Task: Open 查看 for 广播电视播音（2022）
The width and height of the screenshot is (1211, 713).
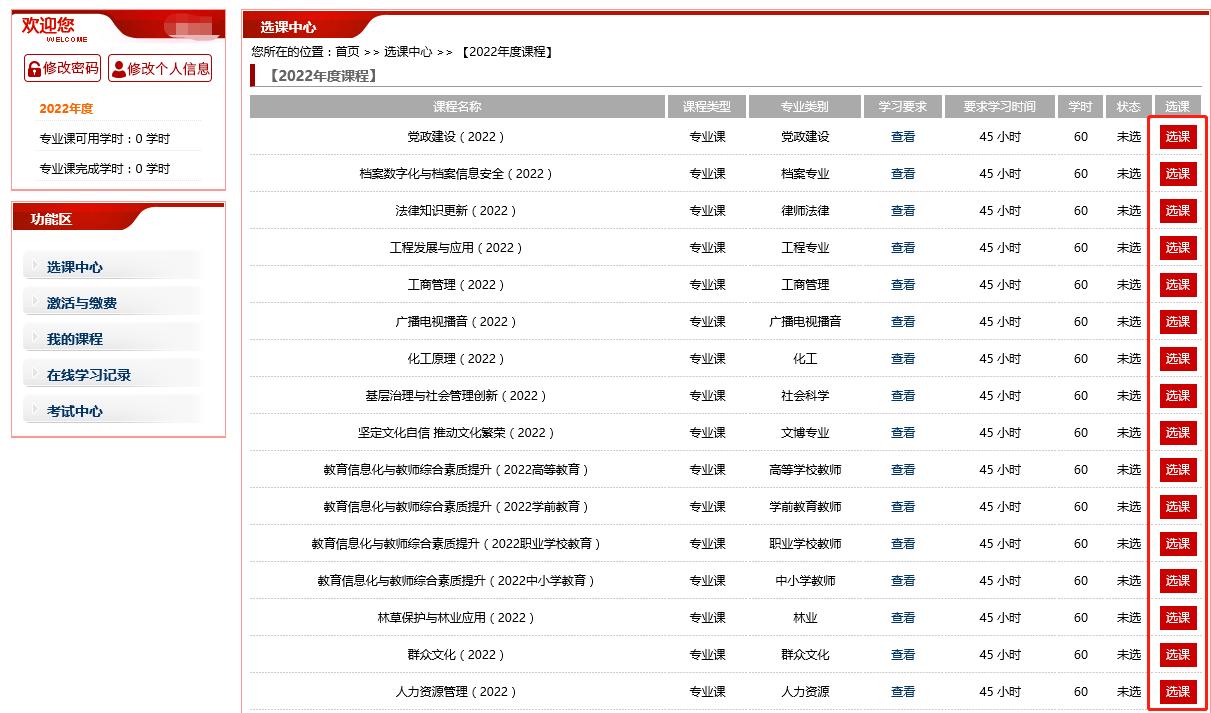Action: coord(902,322)
